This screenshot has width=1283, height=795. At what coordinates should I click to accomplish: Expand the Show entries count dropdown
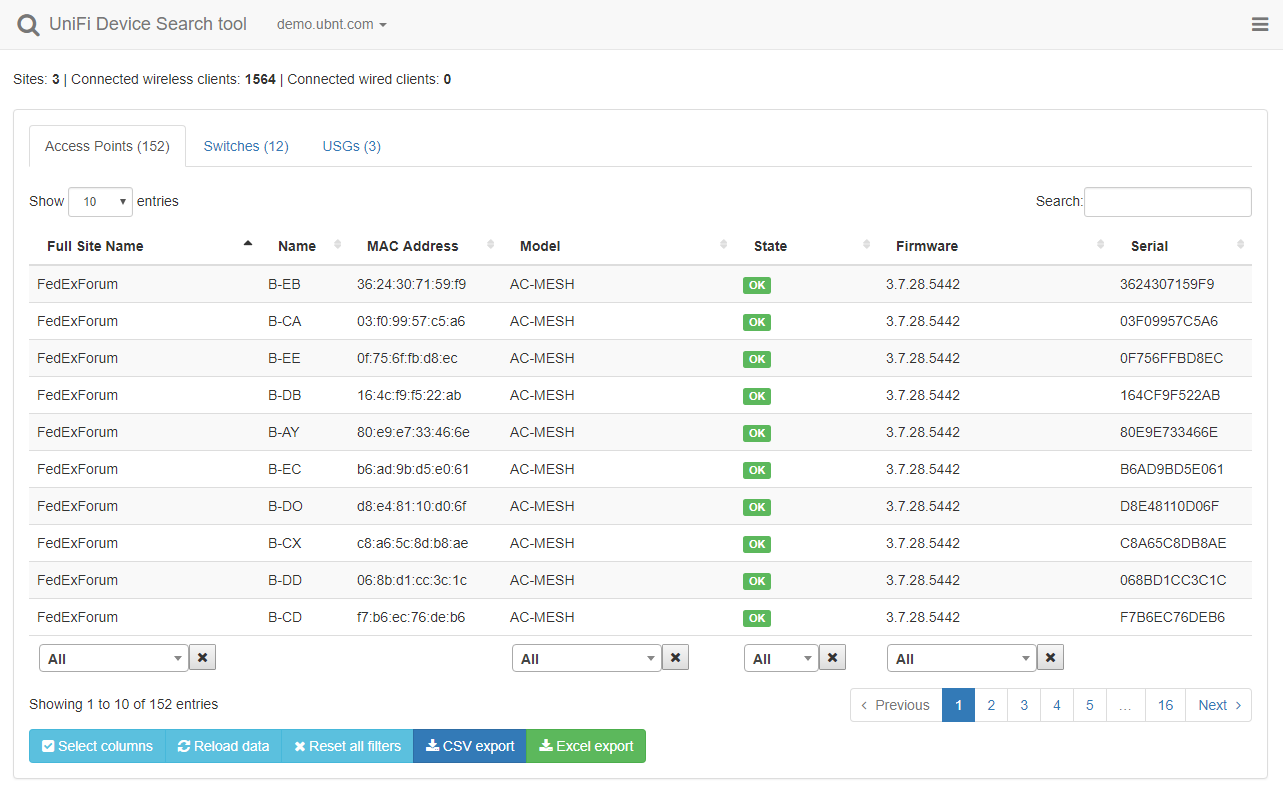pyautogui.click(x=100, y=202)
